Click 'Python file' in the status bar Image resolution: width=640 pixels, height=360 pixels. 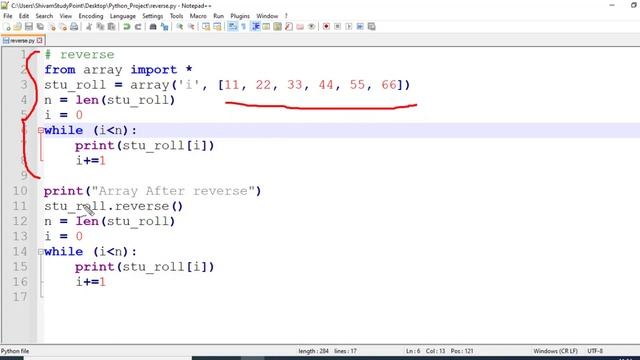(x=15, y=351)
